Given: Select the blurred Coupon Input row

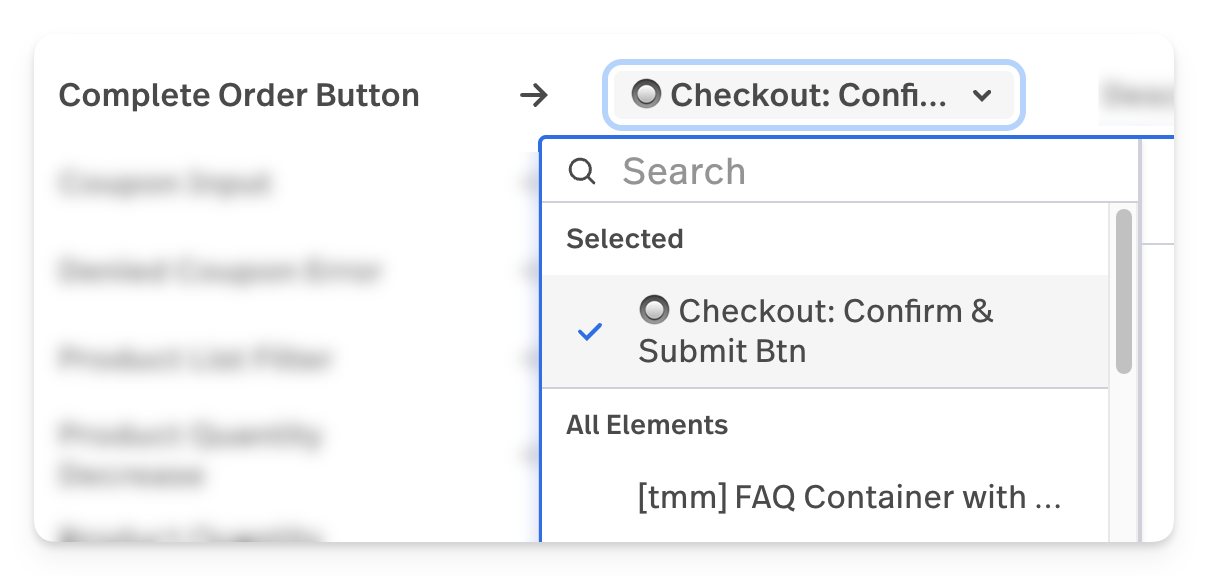Looking at the screenshot, I should (x=165, y=184).
